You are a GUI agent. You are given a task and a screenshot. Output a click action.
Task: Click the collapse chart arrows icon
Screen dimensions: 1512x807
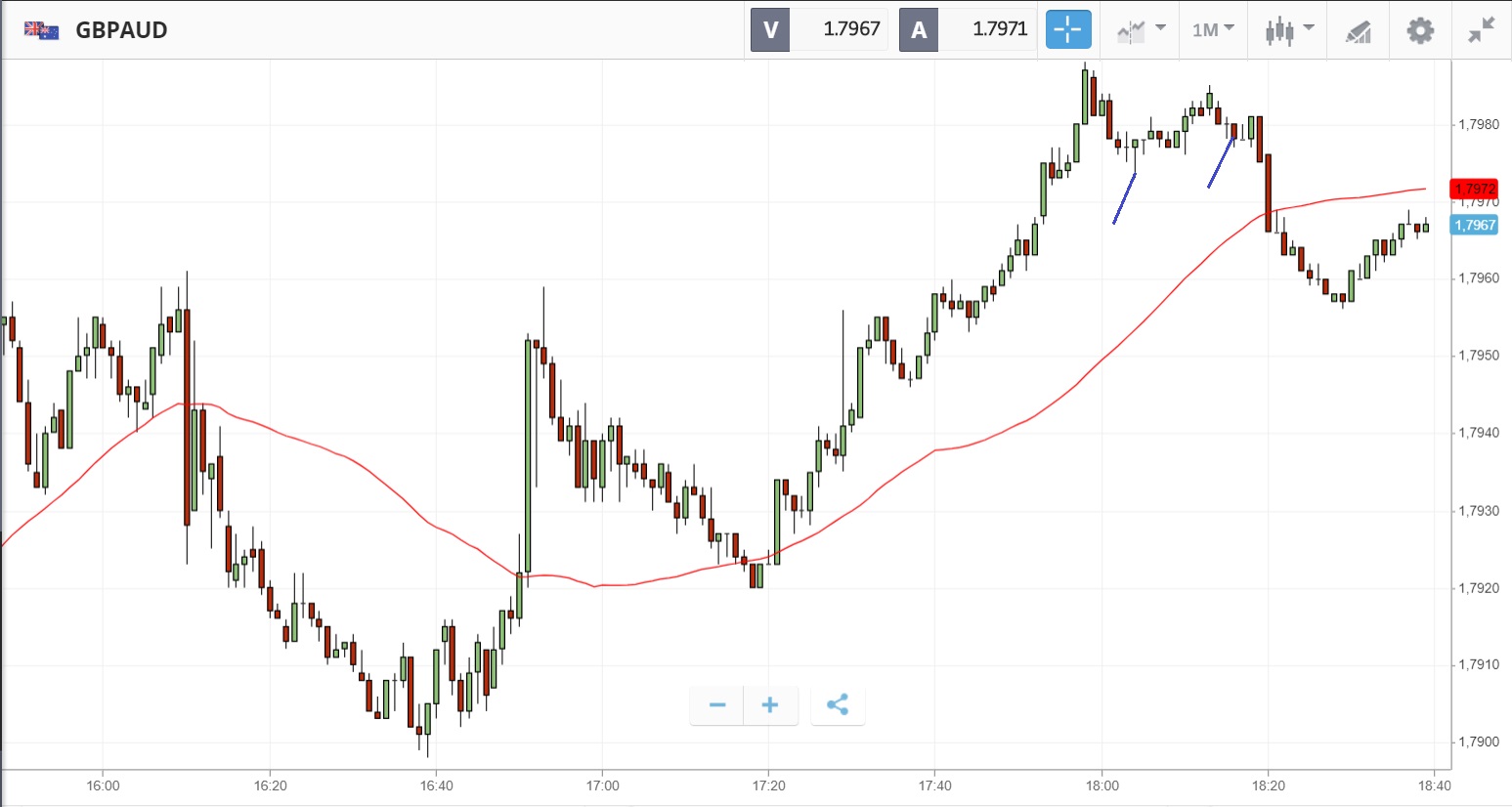1481,30
